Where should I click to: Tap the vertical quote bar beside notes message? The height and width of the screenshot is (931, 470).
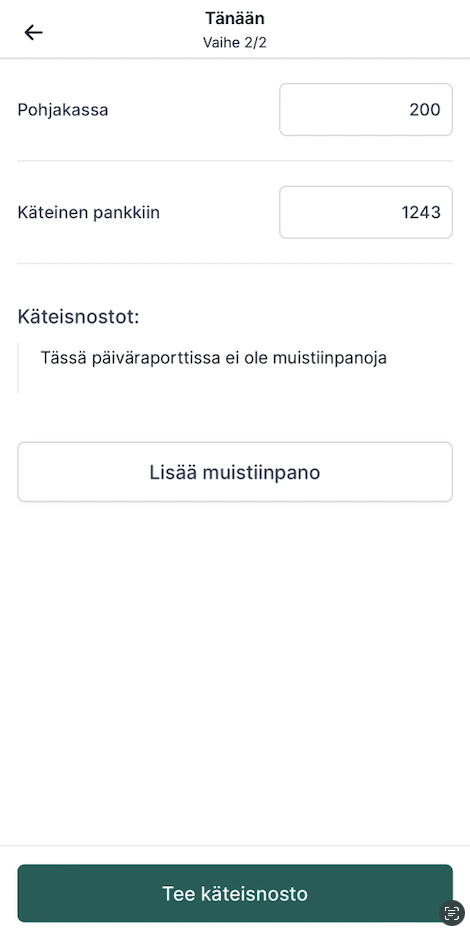tap(18, 368)
